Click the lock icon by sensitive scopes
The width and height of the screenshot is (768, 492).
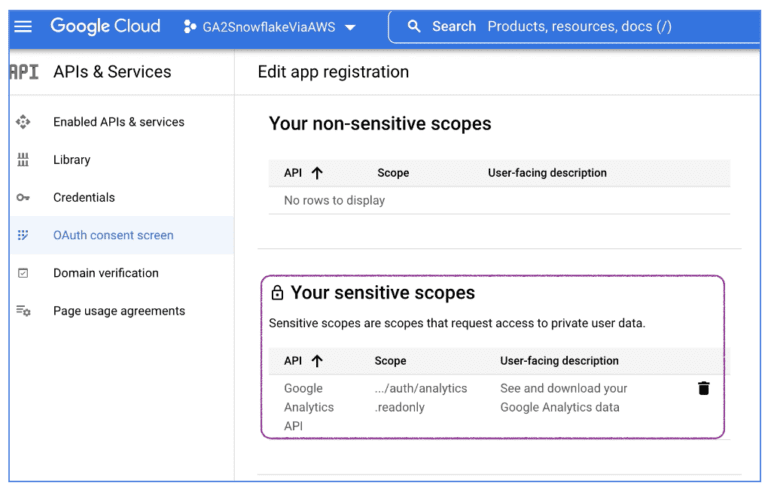tap(277, 293)
